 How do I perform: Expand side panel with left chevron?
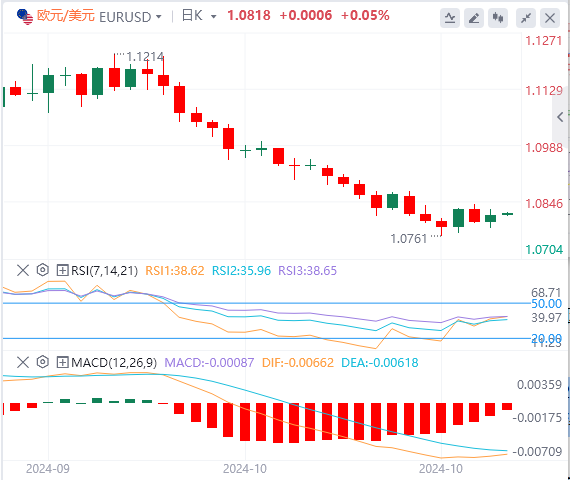click(560, 117)
